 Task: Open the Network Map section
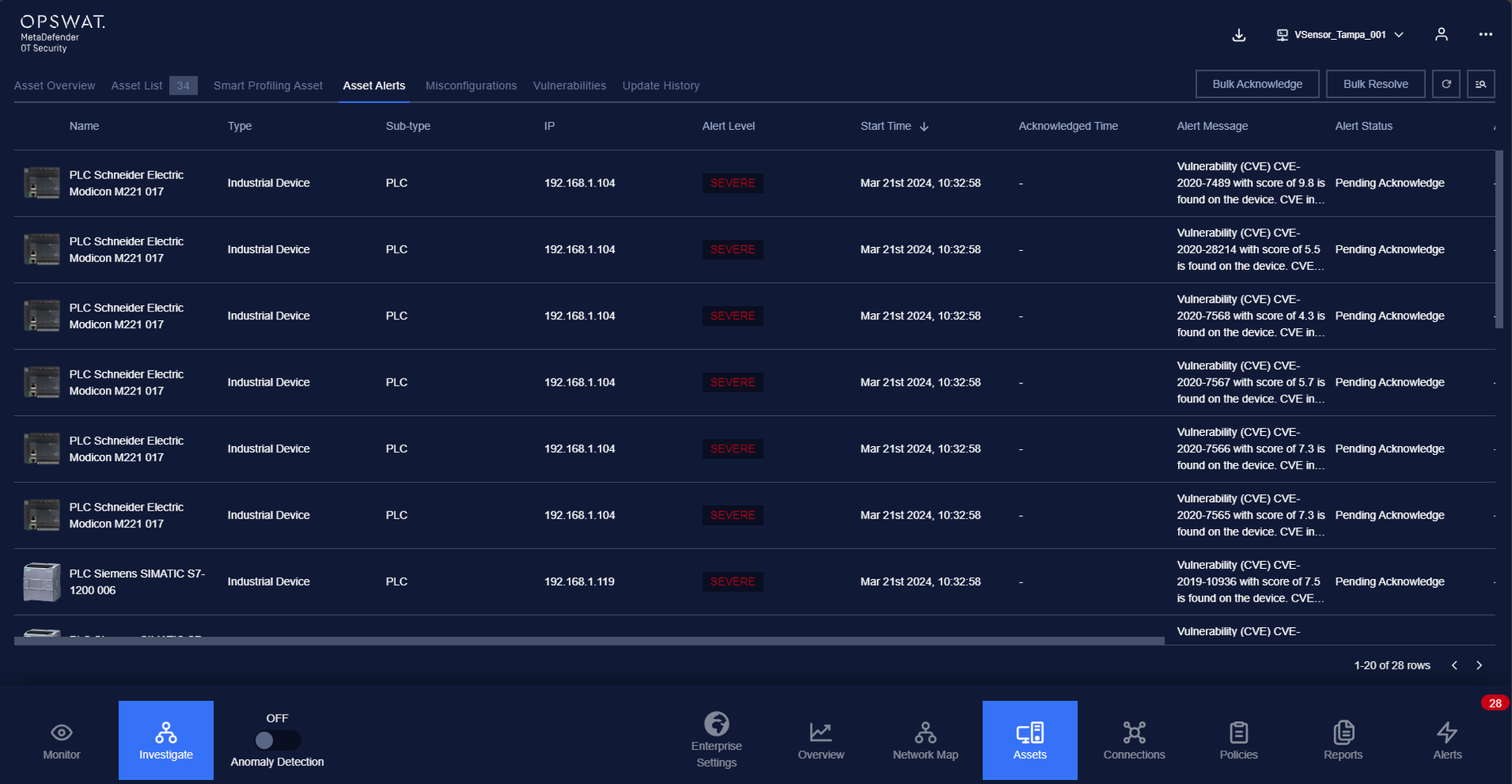tap(925, 740)
